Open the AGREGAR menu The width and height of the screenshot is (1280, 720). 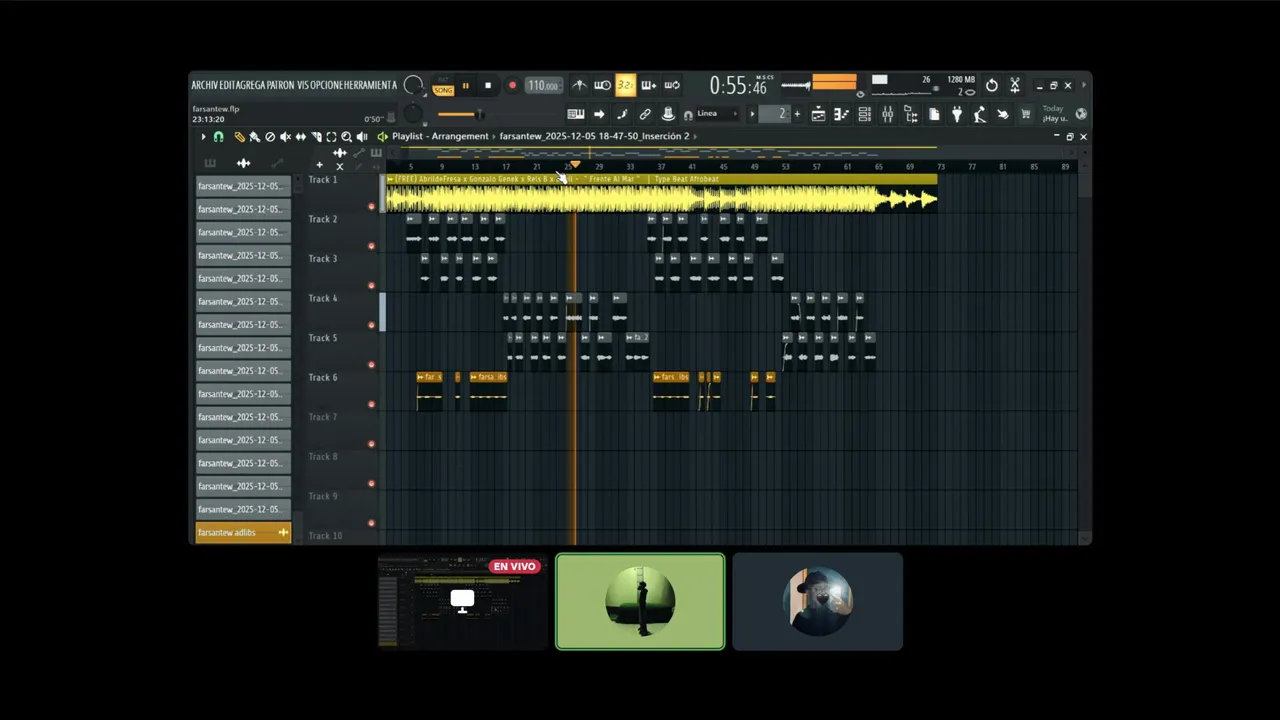click(x=251, y=85)
